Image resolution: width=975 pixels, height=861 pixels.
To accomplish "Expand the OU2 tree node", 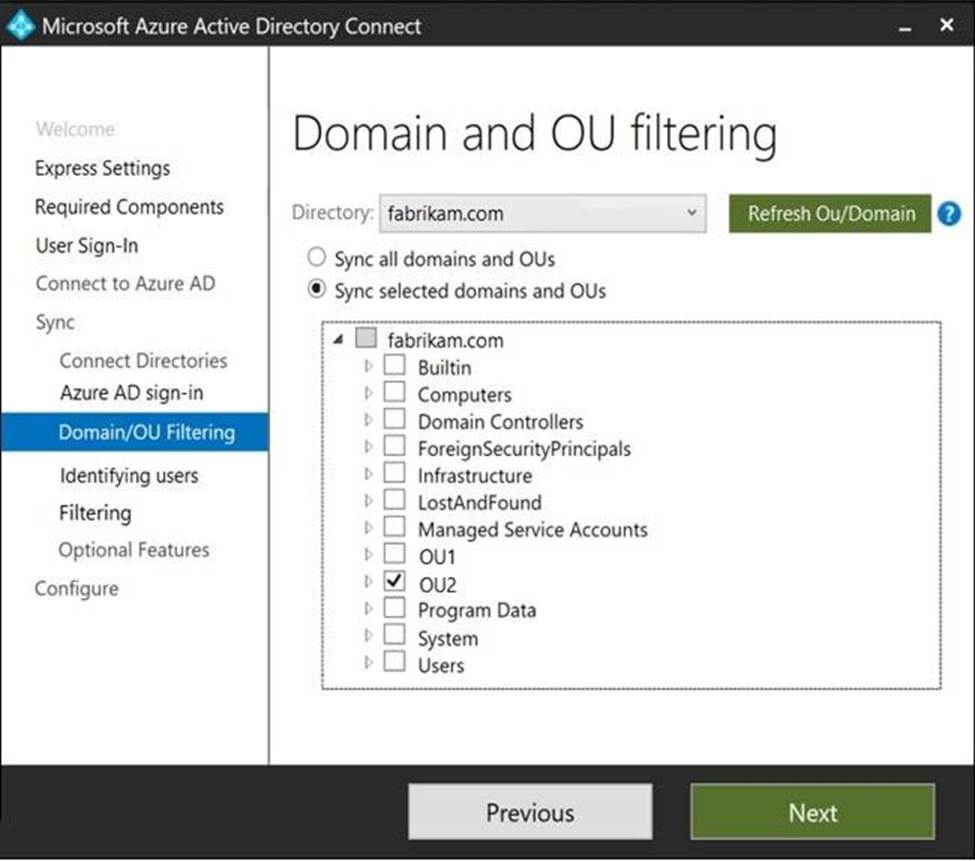I will point(368,582).
